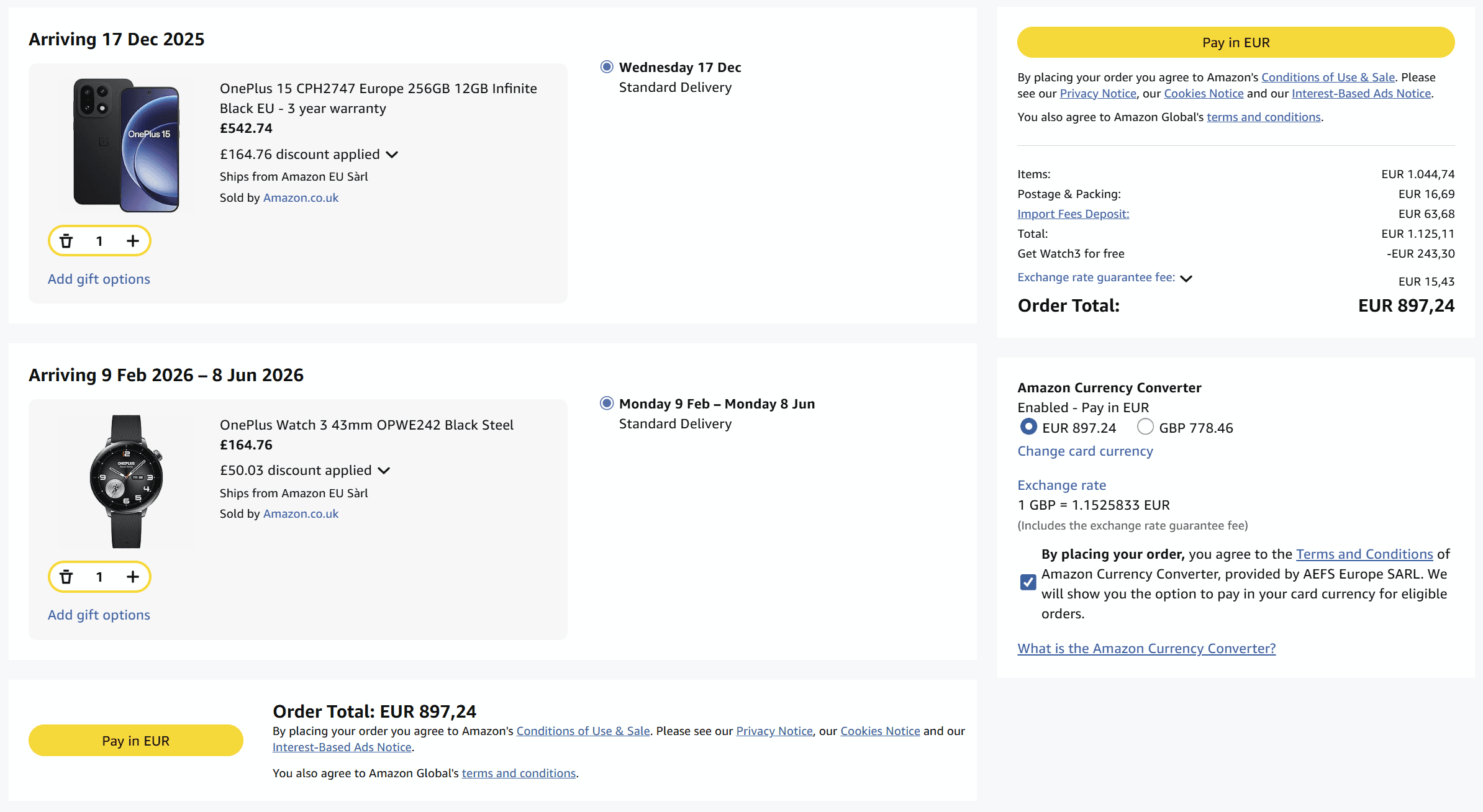Open Amazon Global terms and conditions in sidebar

(1264, 117)
